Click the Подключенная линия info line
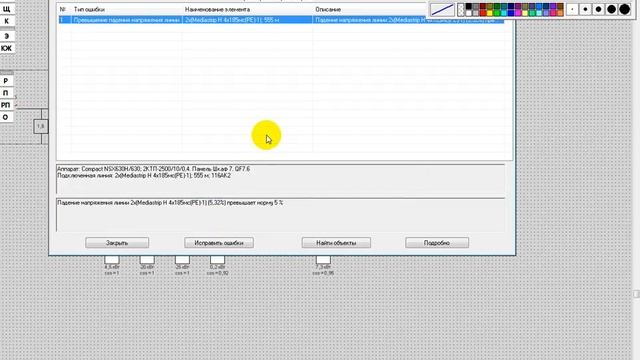This screenshot has width=640, height=360. (144, 176)
